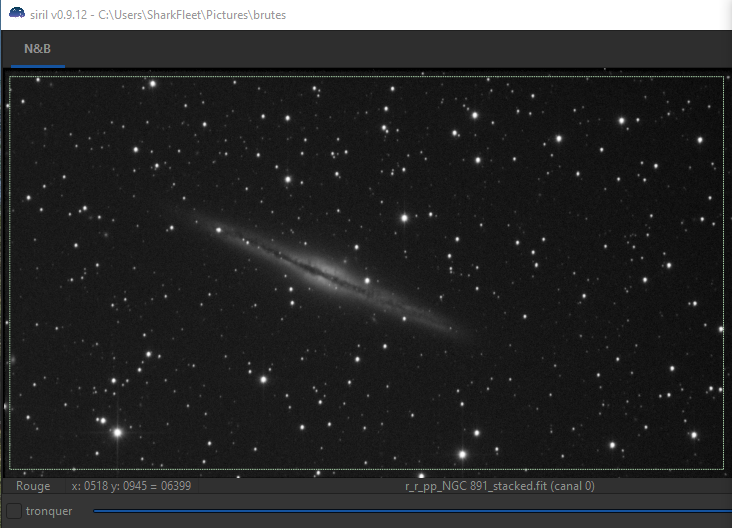This screenshot has height=528, width=732.
Task: Click the x/y pixel coordinate readout
Action: coord(131,486)
